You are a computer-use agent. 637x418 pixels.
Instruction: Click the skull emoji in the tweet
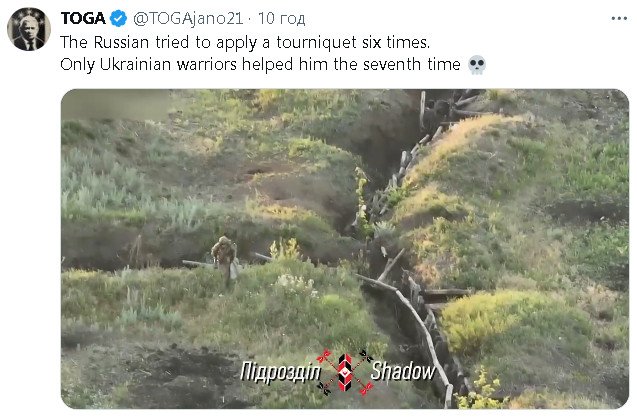pos(477,65)
